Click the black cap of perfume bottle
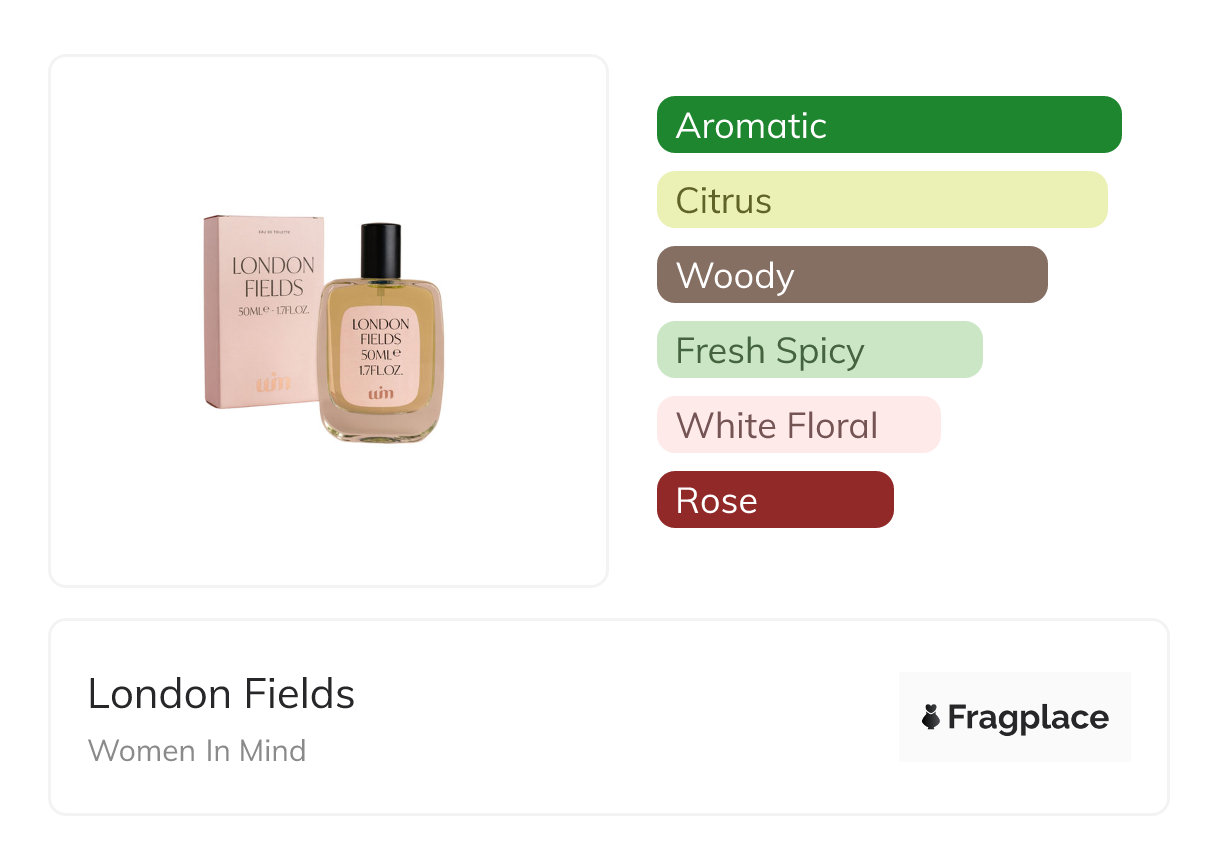The width and height of the screenshot is (1218, 864). point(380,250)
